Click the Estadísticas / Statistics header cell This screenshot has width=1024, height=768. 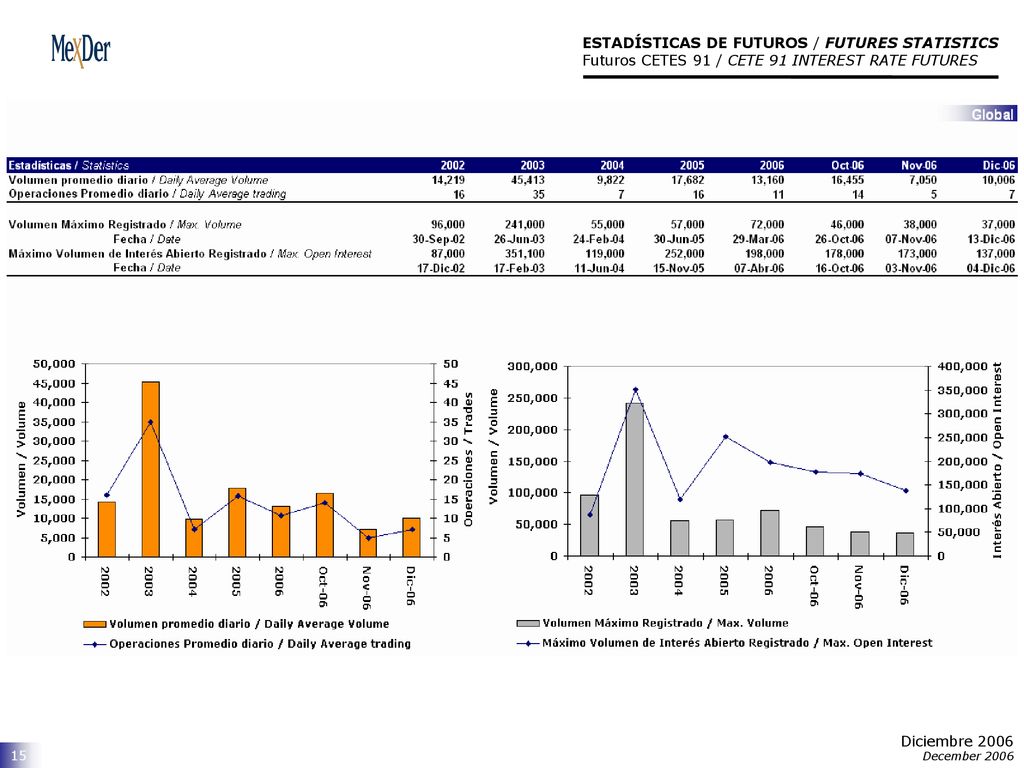[69, 165]
